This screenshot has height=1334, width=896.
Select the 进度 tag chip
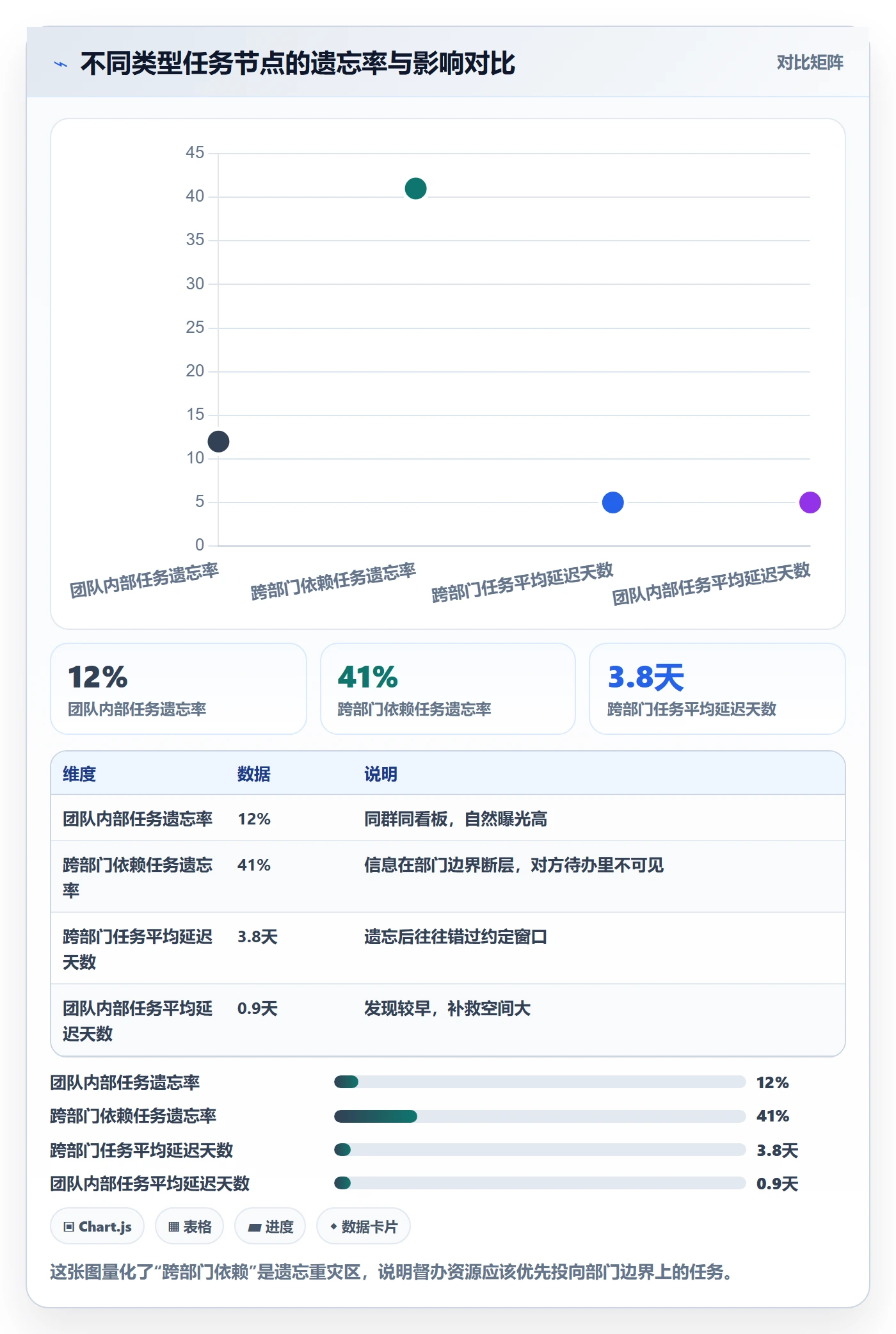click(x=270, y=1226)
